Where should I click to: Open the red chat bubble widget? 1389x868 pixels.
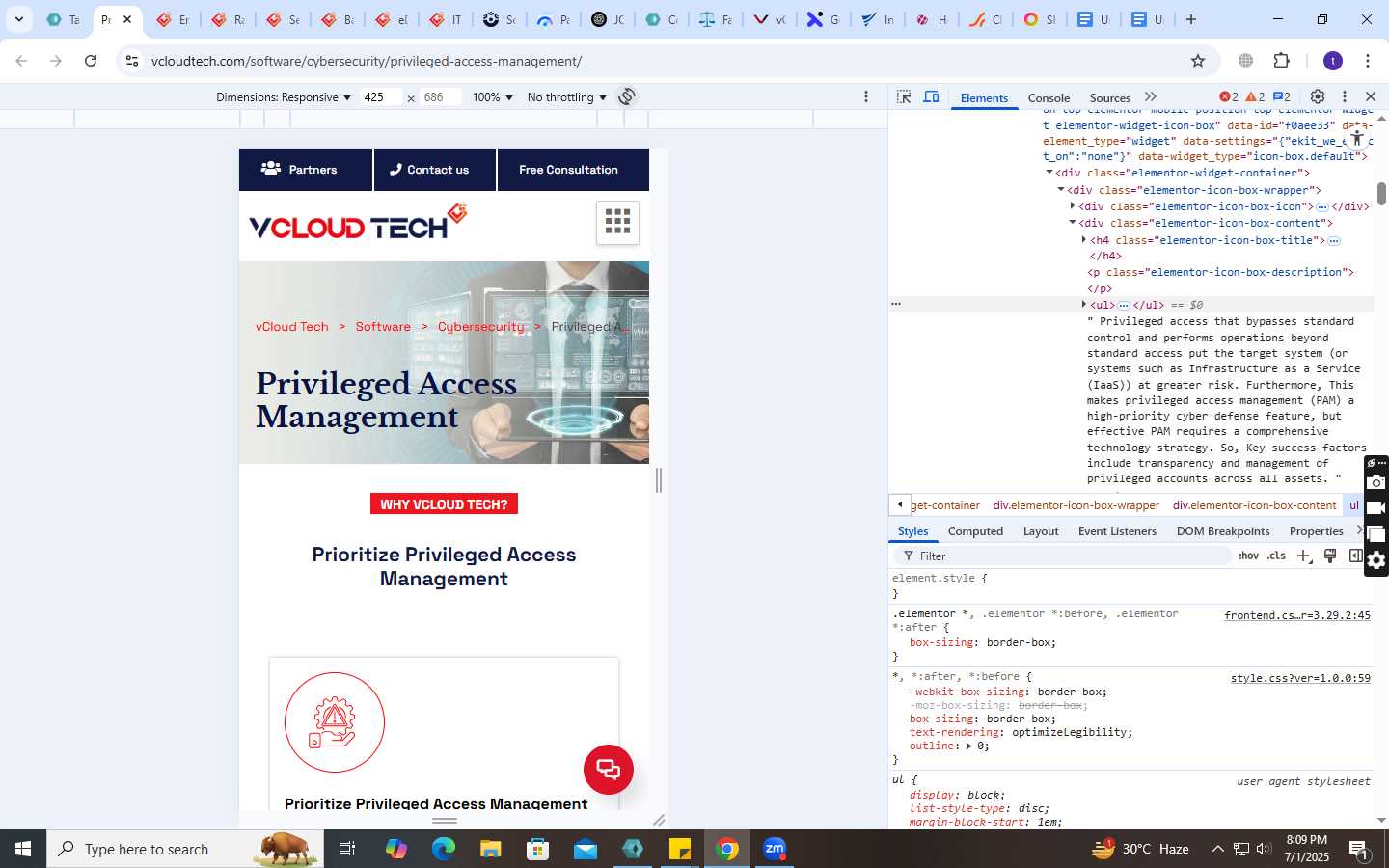click(609, 770)
